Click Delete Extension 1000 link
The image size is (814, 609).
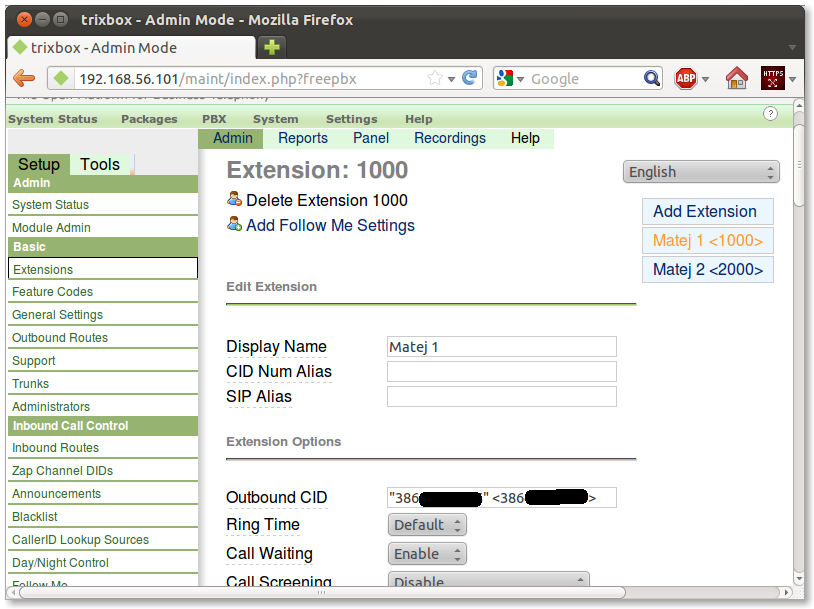coord(326,200)
